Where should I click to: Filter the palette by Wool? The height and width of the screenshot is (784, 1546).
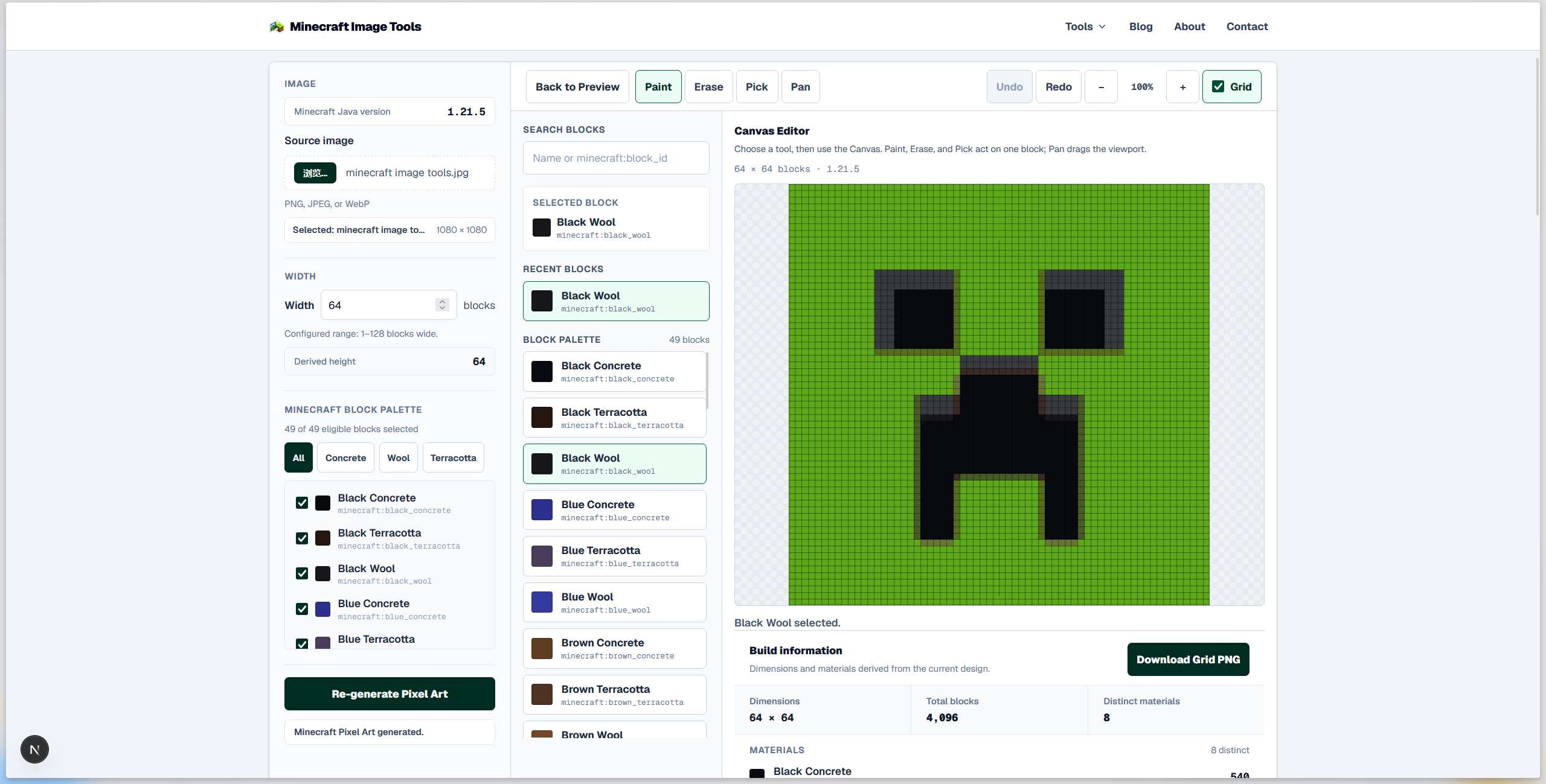point(399,457)
